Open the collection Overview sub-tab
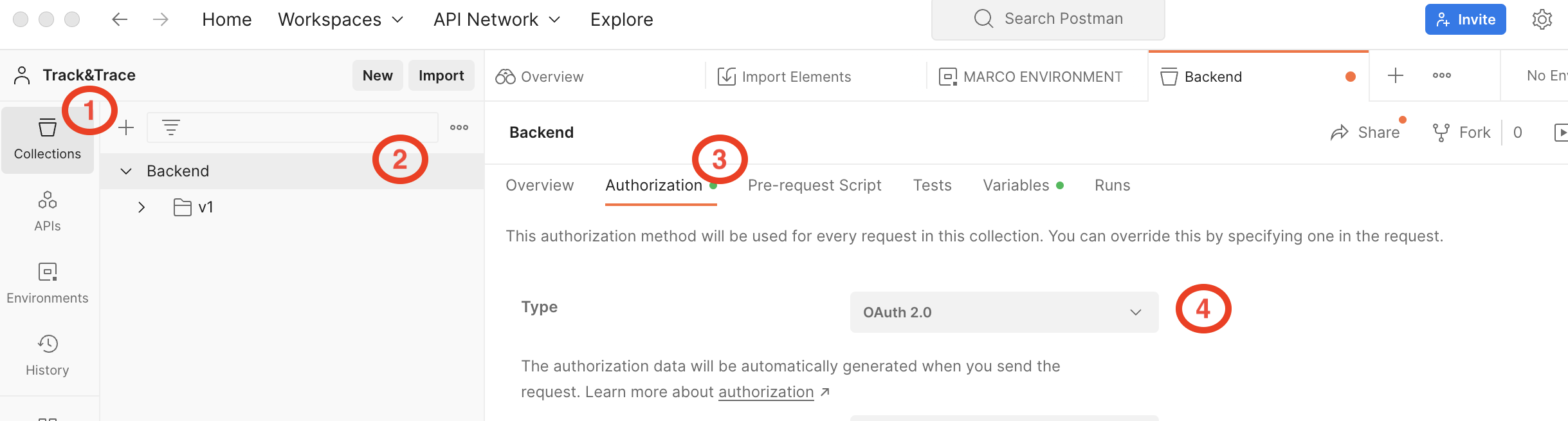This screenshot has width=1568, height=421. click(540, 185)
